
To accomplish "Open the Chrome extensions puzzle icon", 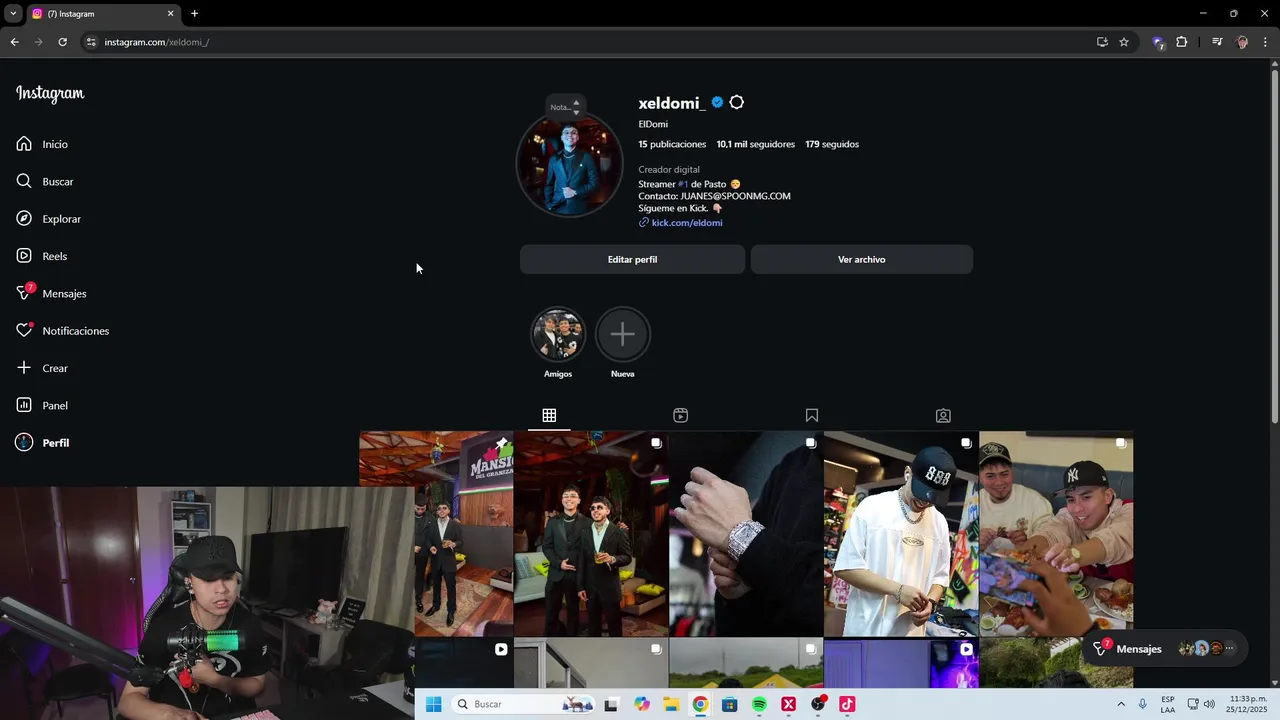I will [1181, 42].
